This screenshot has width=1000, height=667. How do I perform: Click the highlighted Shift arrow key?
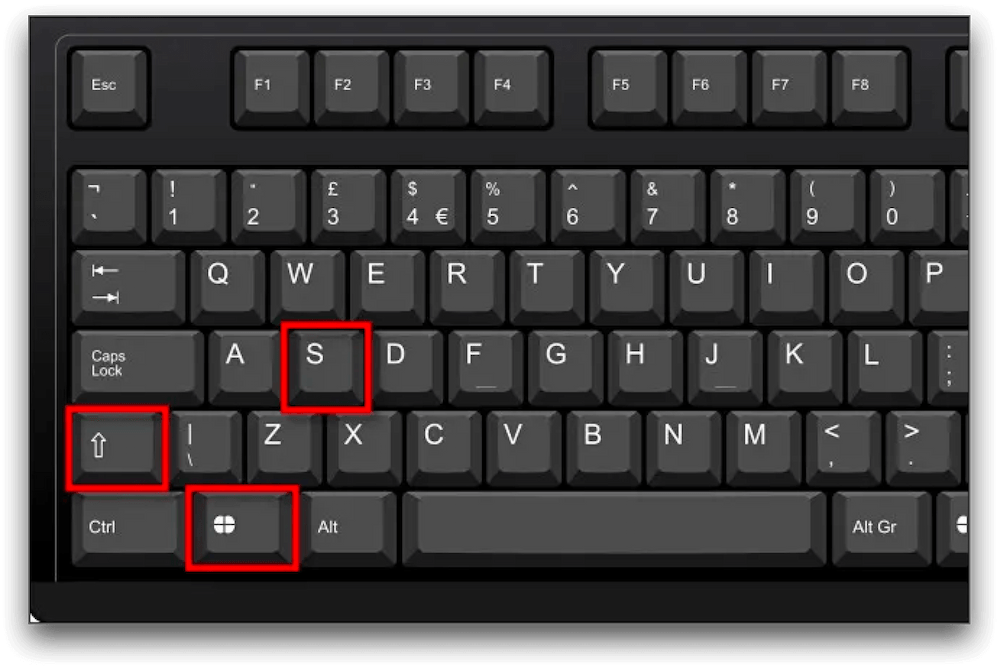tap(118, 448)
